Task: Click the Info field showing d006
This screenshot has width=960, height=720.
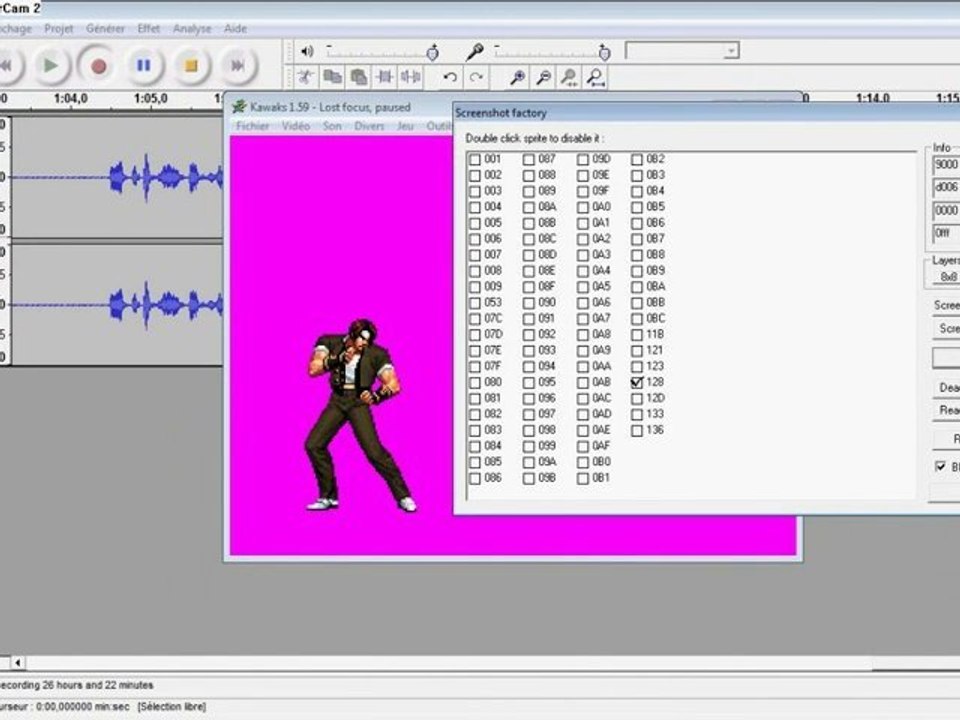Action: (946, 187)
